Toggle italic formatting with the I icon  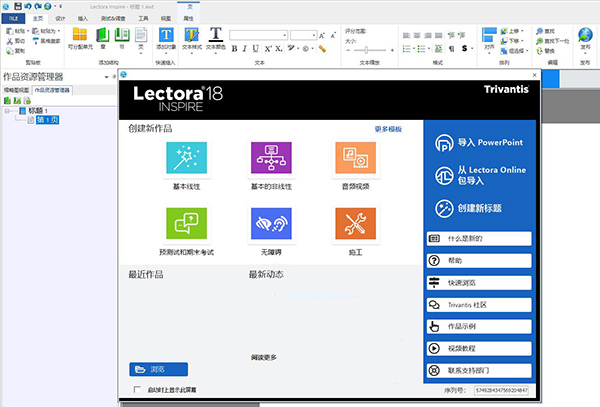tap(245, 49)
